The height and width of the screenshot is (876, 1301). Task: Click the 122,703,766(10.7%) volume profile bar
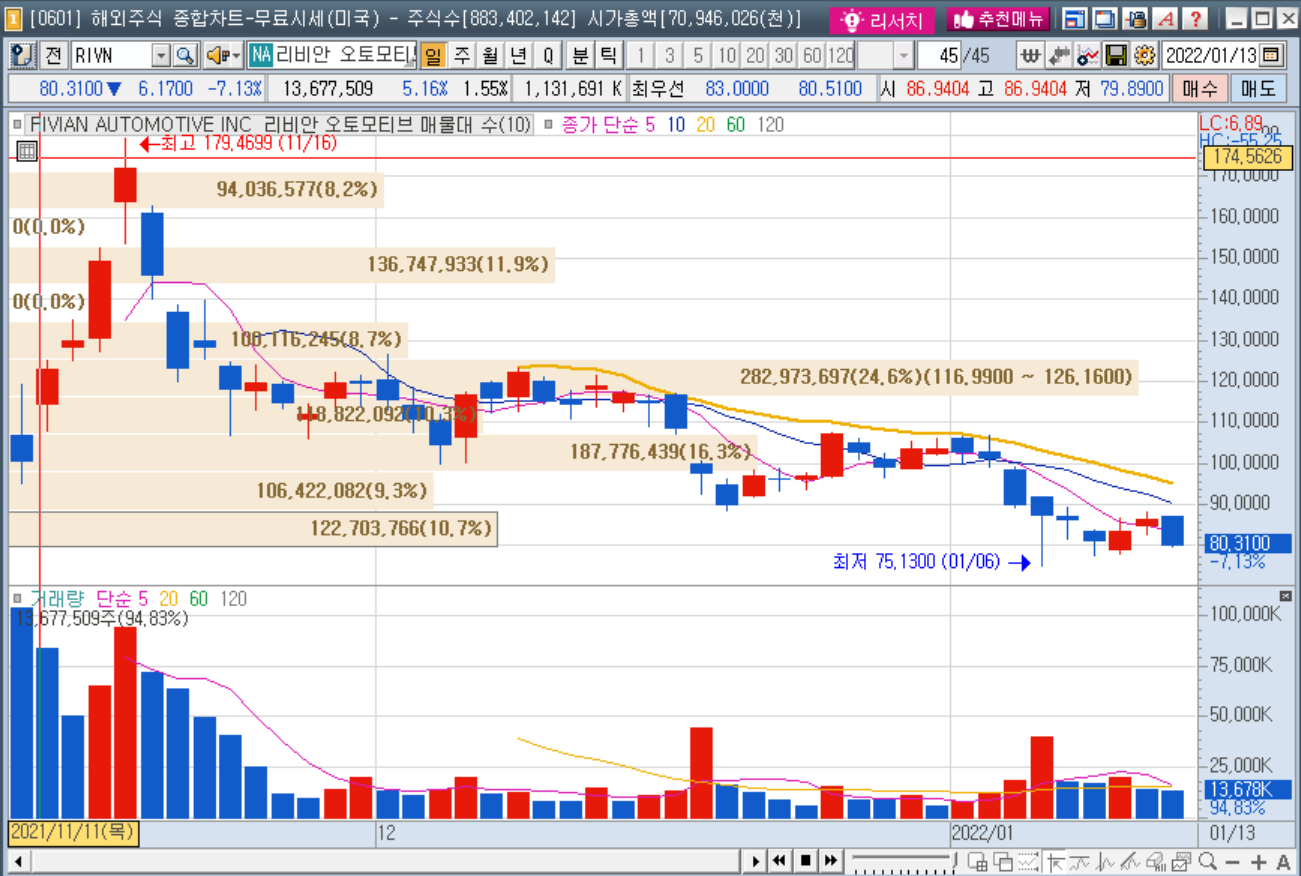253,529
